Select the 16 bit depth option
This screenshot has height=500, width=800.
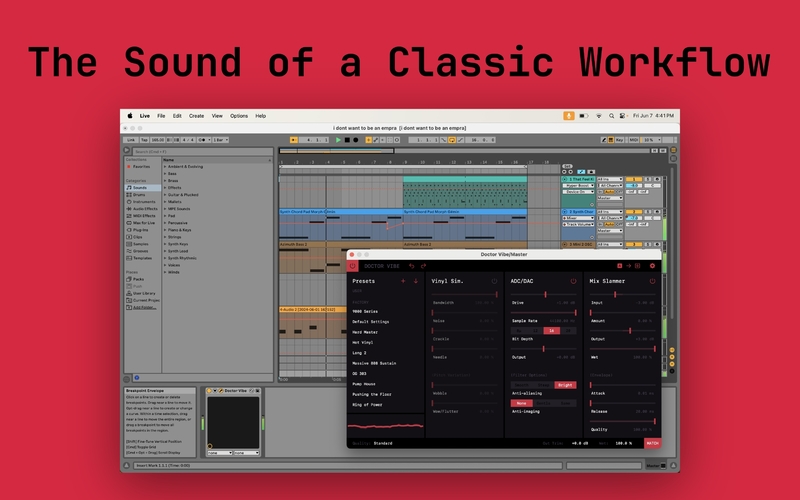(552, 331)
